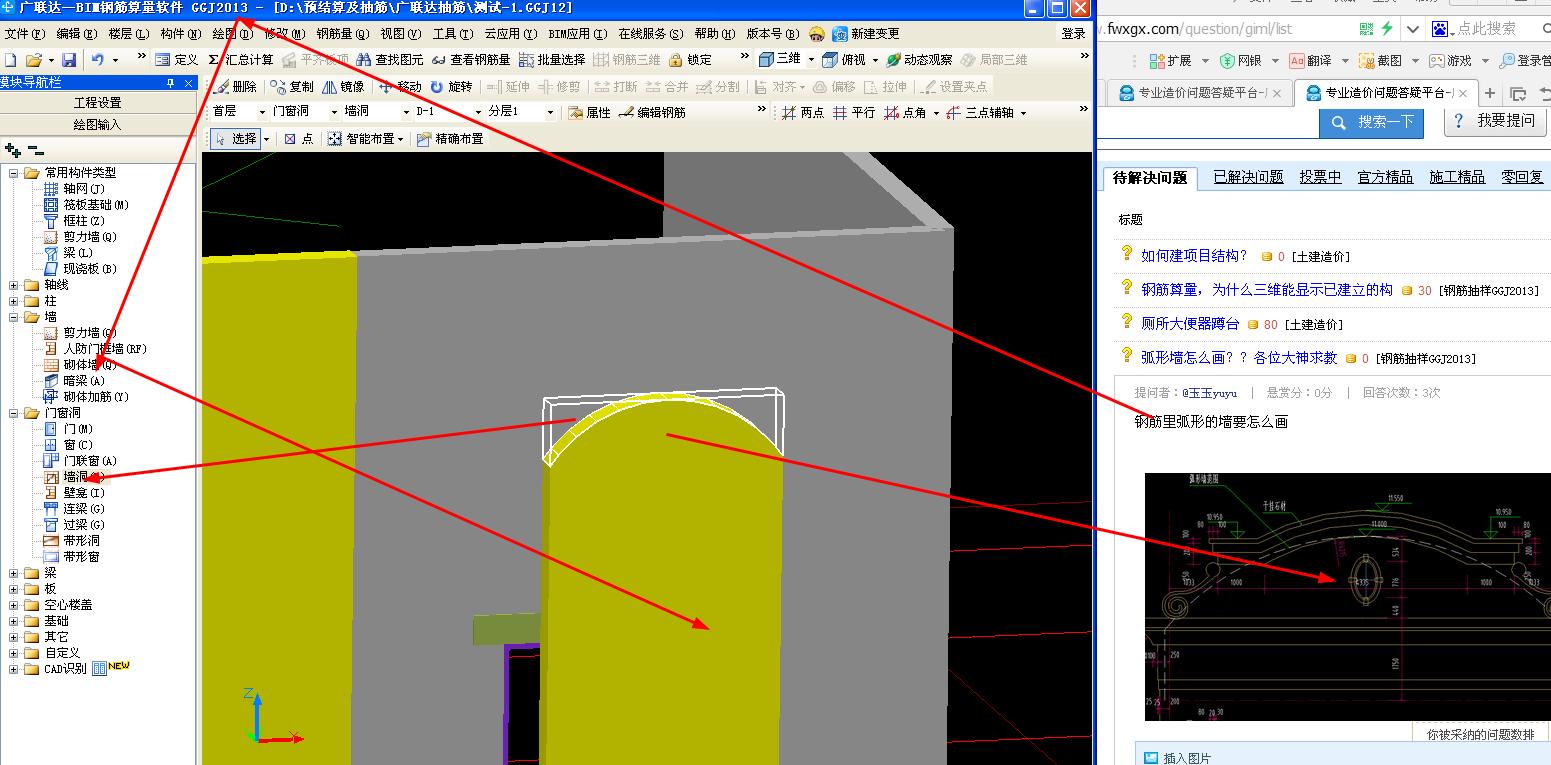This screenshot has width=1551, height=765.
Task: Click 我要提问 ask question button
Action: pyautogui.click(x=1496, y=121)
